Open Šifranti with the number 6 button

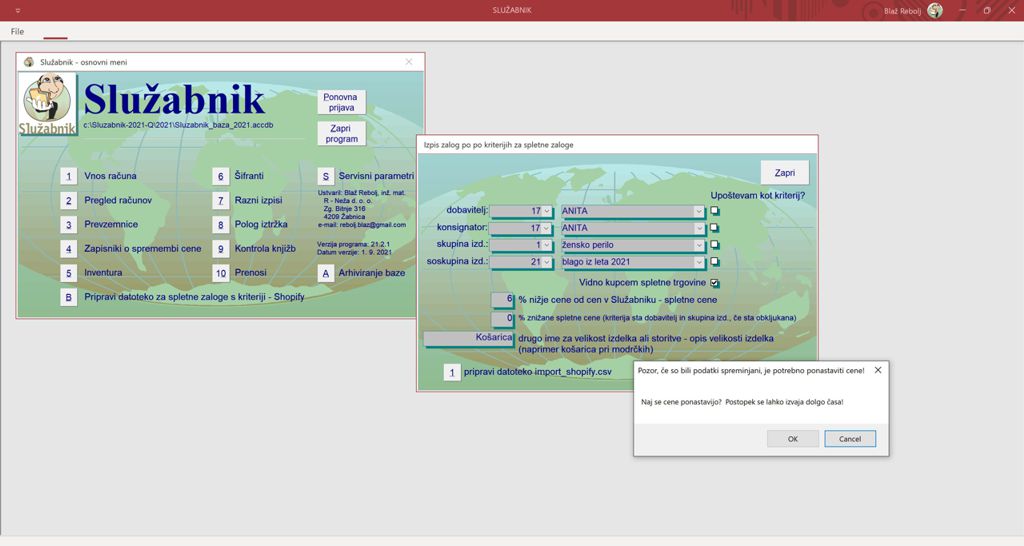(x=219, y=176)
